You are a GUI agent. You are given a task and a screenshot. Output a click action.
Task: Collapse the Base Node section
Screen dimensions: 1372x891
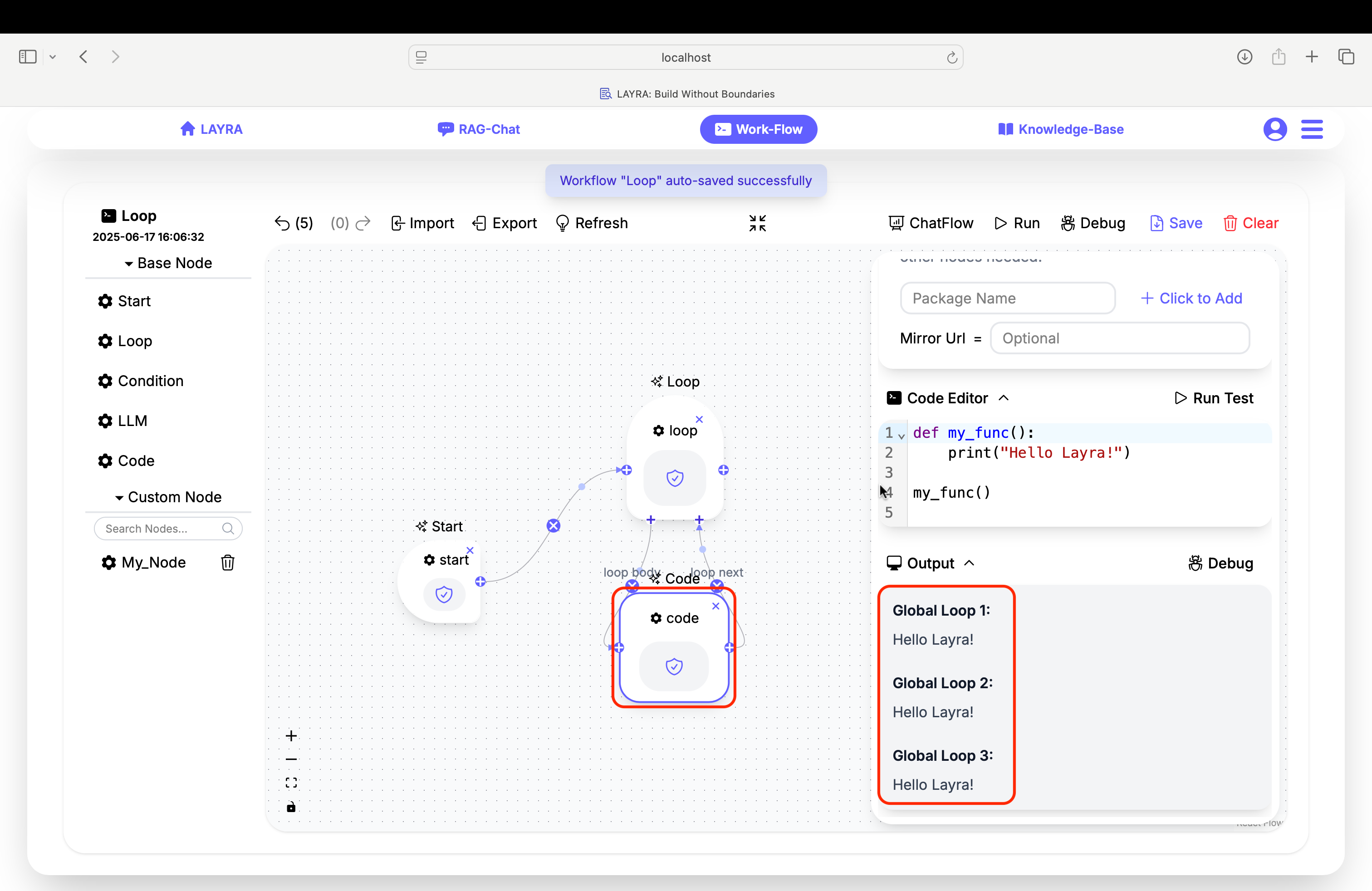point(168,263)
